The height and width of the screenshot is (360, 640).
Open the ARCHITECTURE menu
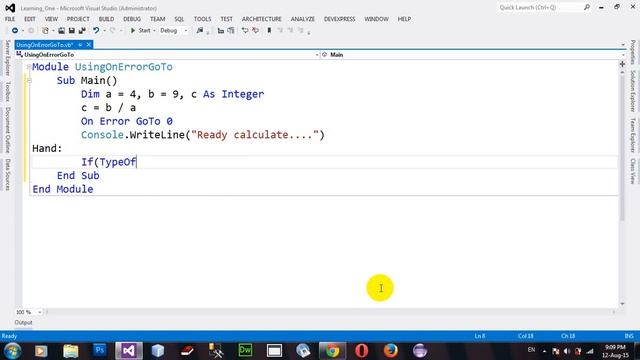coord(262,19)
